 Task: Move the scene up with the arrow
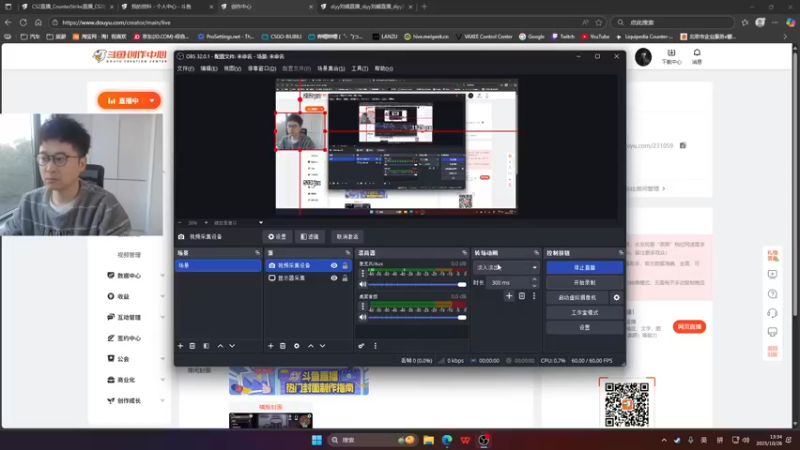coord(220,346)
